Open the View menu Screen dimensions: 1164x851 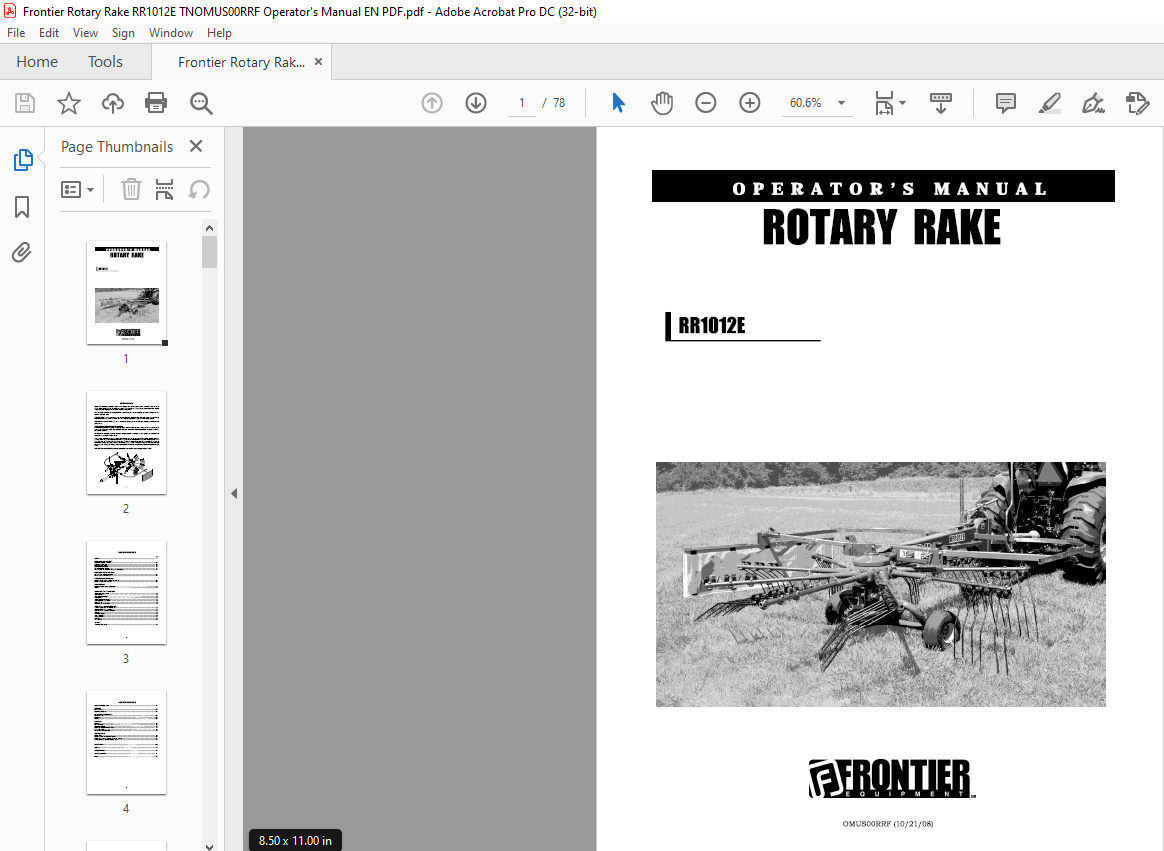pos(85,33)
